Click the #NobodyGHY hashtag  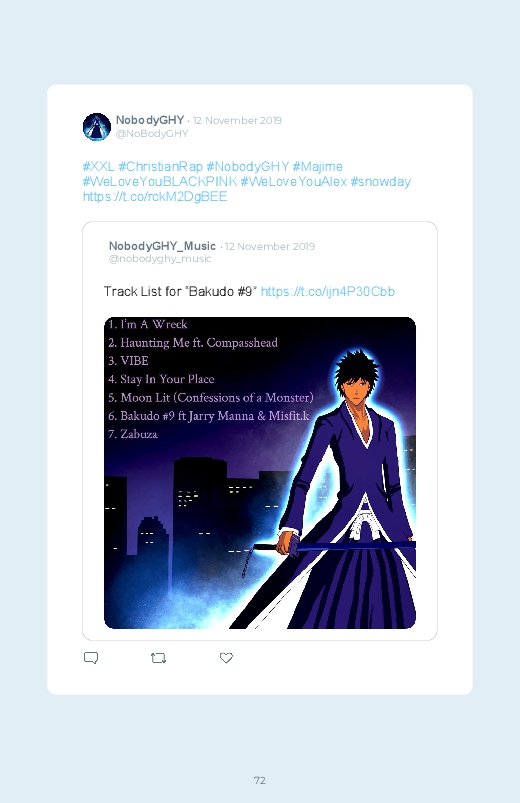247,166
